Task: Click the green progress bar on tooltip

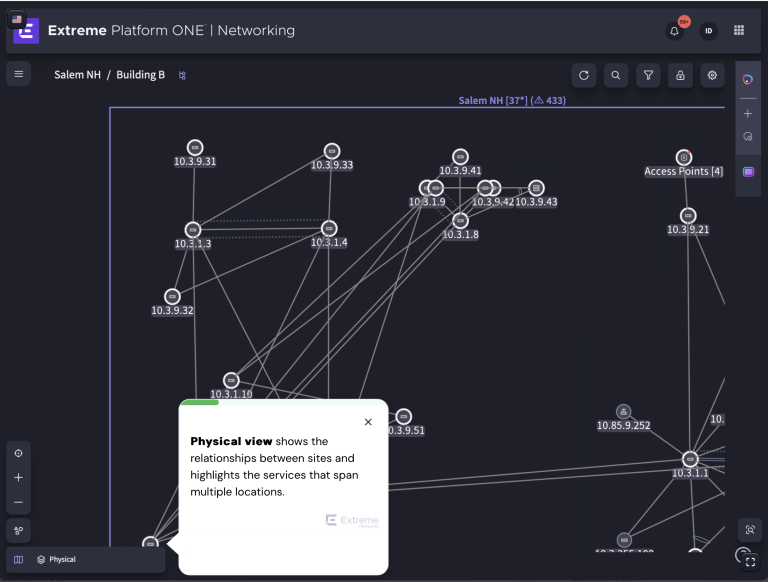Action: 200,402
